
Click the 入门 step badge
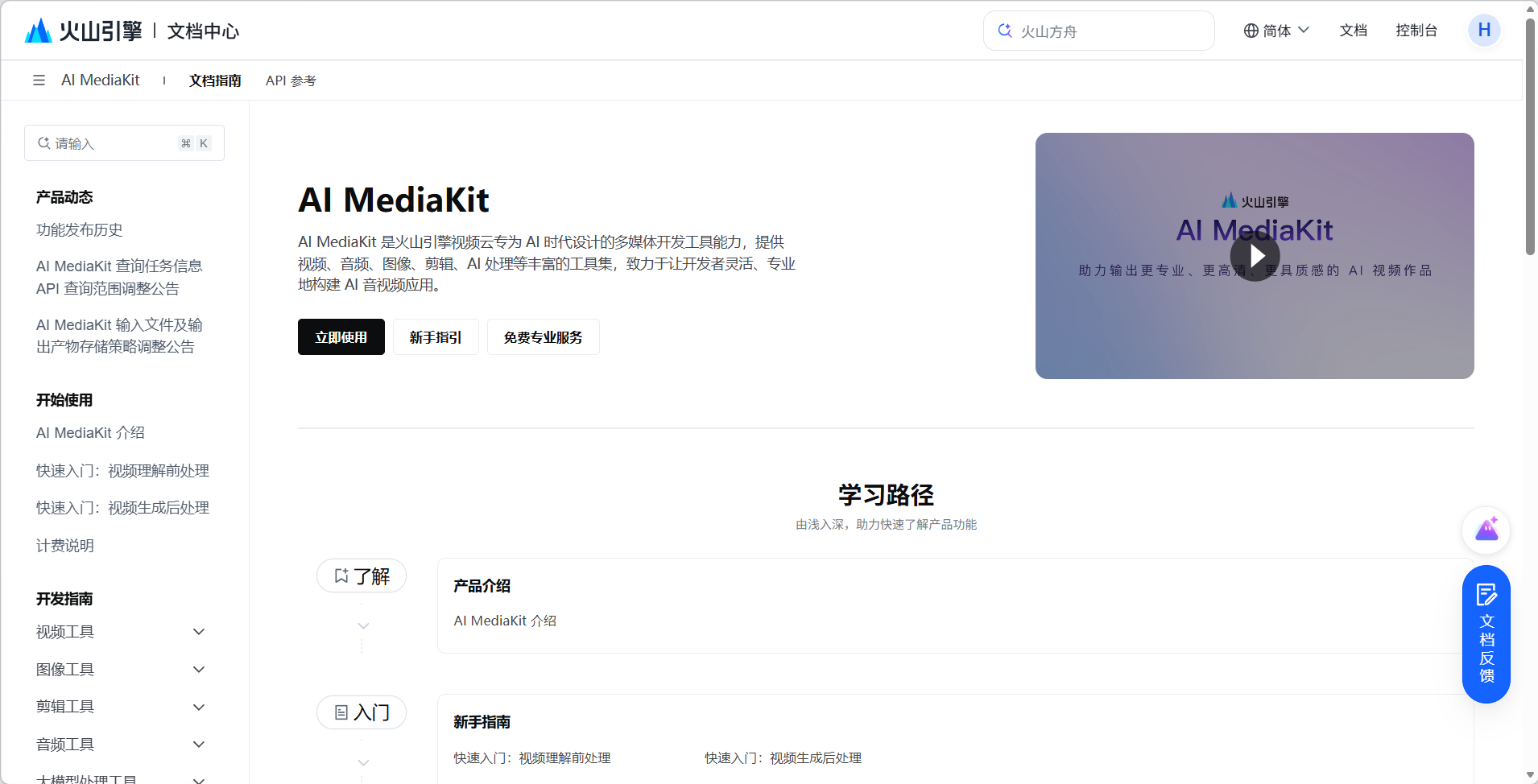[362, 712]
